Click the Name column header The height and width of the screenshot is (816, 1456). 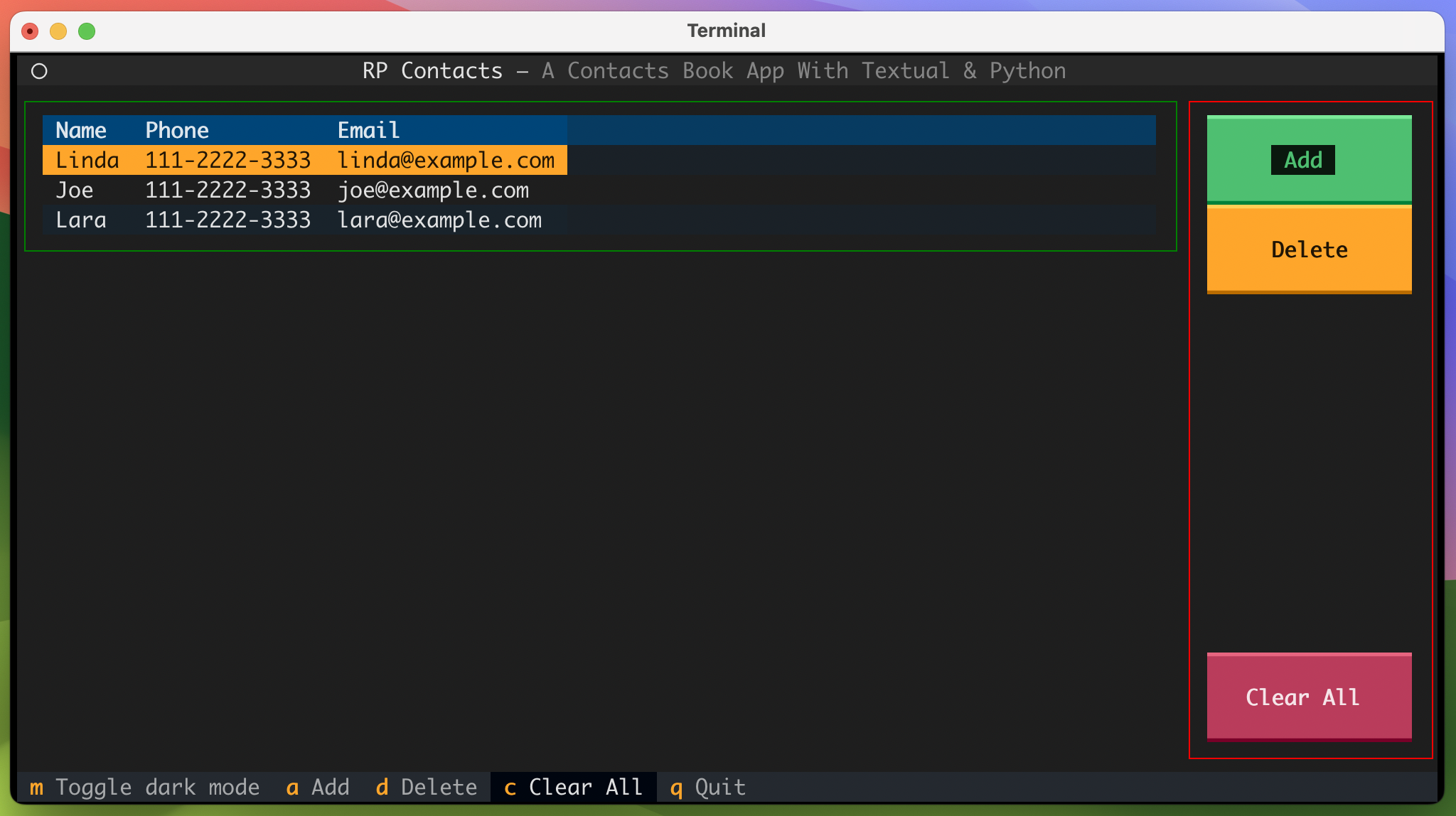point(81,131)
